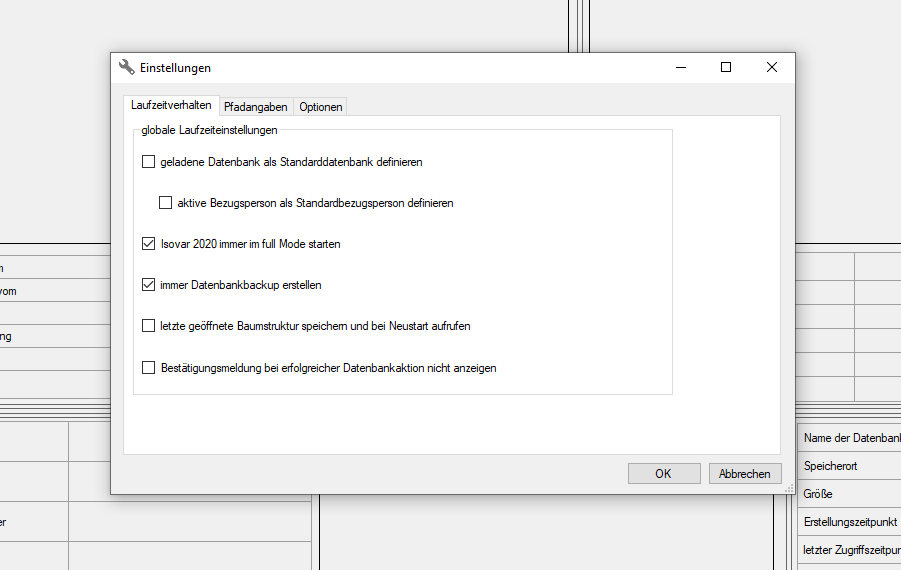This screenshot has width=901, height=570.
Task: Toggle letzte geöffnete Baumstruktur speichern checkbox
Action: tap(149, 326)
